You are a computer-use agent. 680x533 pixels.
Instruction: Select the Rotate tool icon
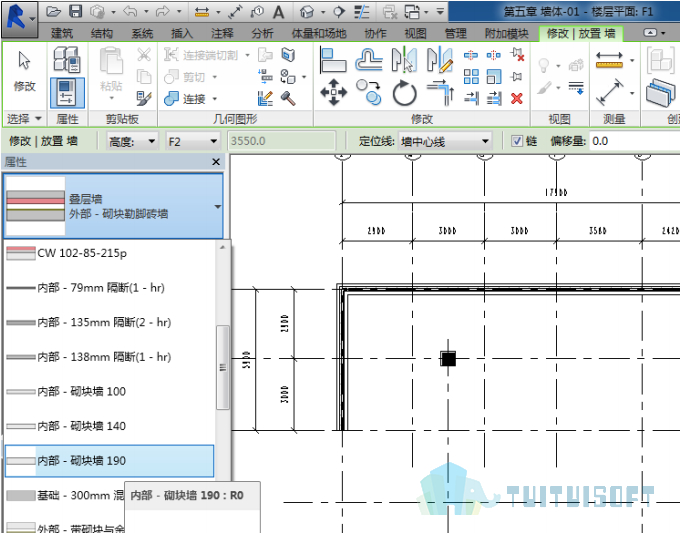coord(404,93)
